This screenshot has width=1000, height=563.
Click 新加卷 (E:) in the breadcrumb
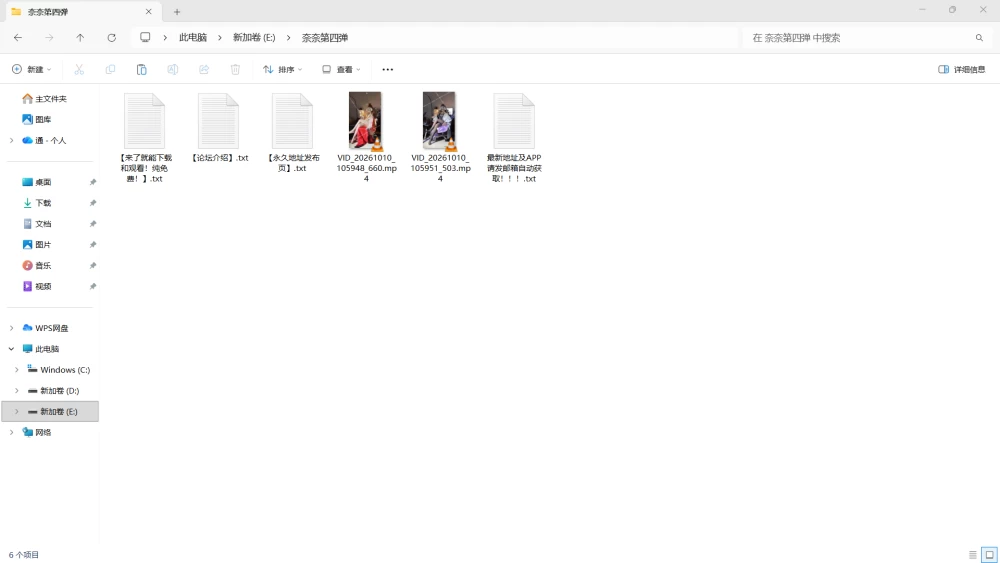pyautogui.click(x=254, y=38)
